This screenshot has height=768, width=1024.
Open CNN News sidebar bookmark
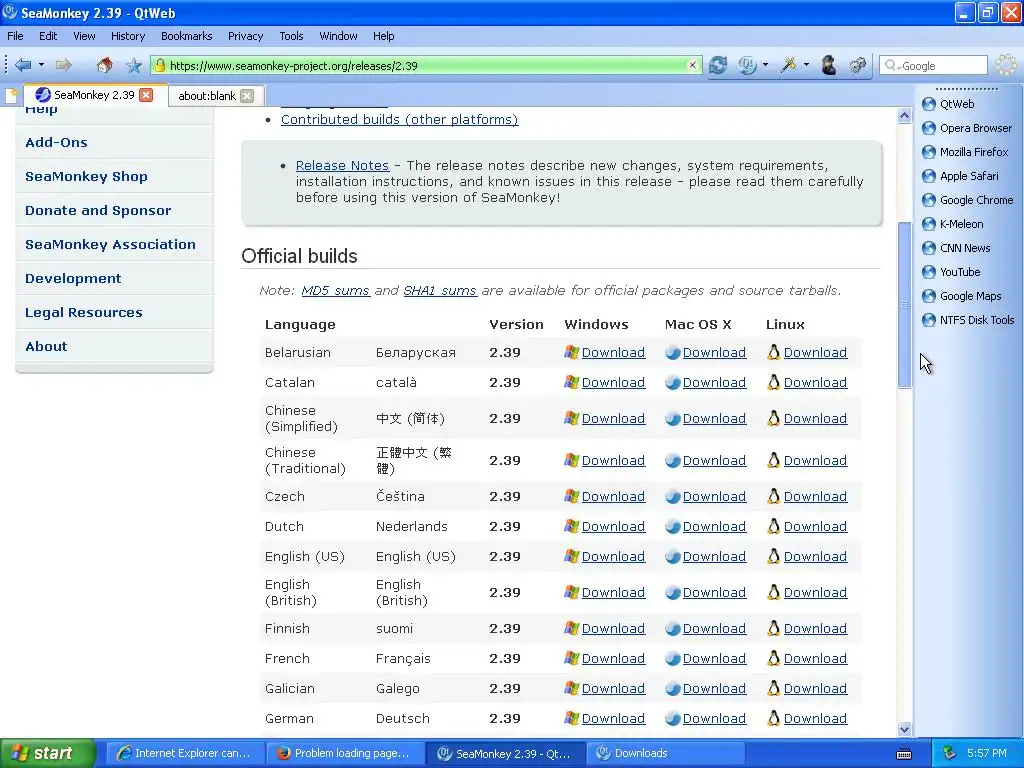[x=956, y=248]
